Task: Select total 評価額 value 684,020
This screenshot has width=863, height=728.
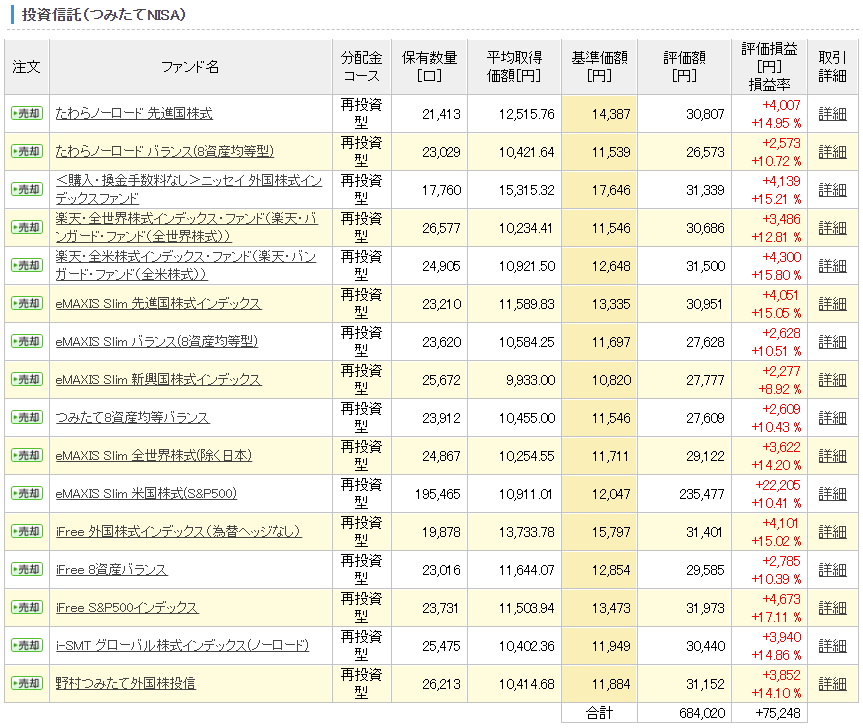Action: (x=702, y=713)
